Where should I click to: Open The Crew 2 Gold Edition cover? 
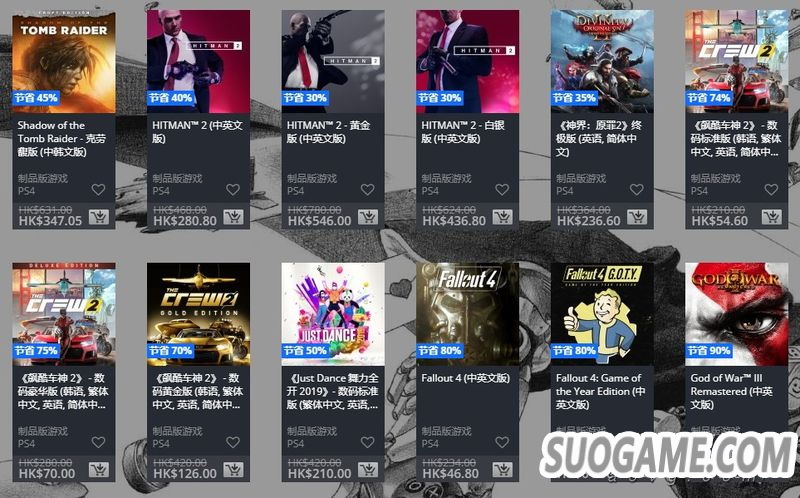click(198, 314)
